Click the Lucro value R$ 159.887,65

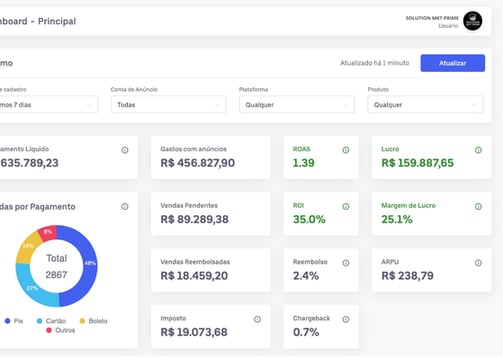click(418, 163)
